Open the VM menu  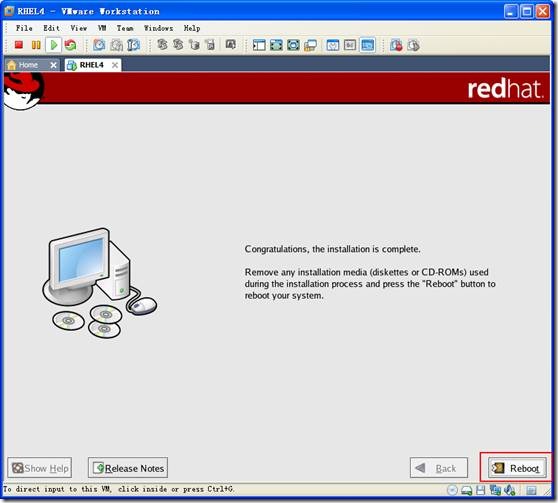(102, 28)
